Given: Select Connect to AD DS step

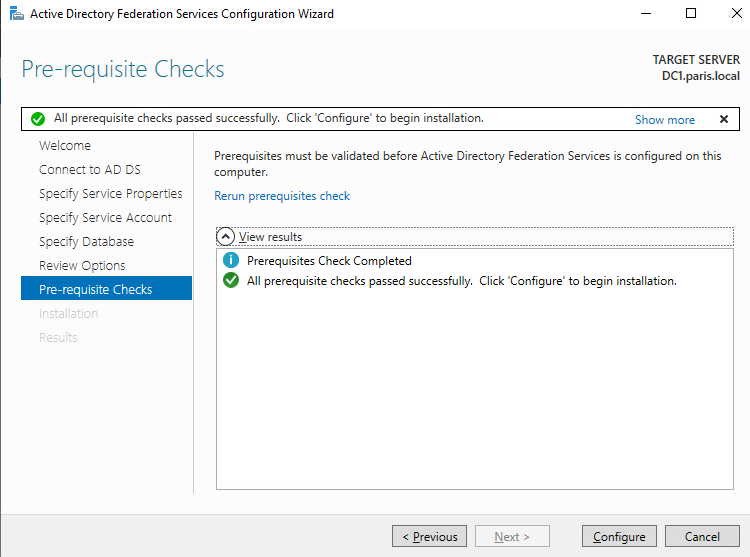Looking at the screenshot, I should point(89,169).
